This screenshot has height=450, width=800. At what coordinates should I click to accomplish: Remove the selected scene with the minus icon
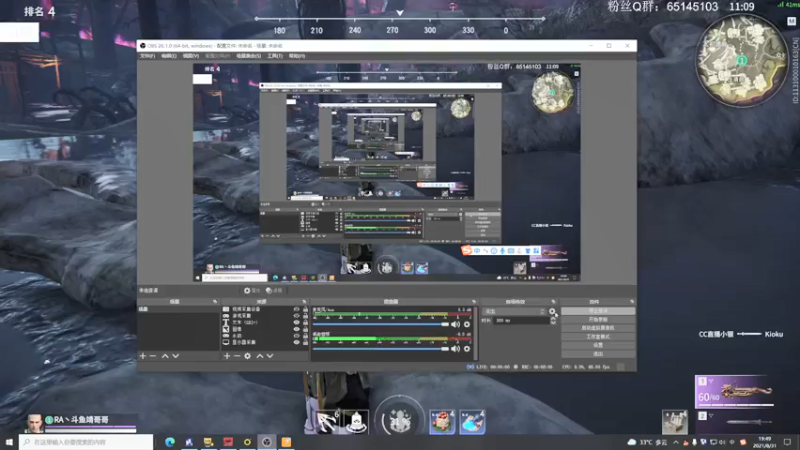click(x=153, y=356)
